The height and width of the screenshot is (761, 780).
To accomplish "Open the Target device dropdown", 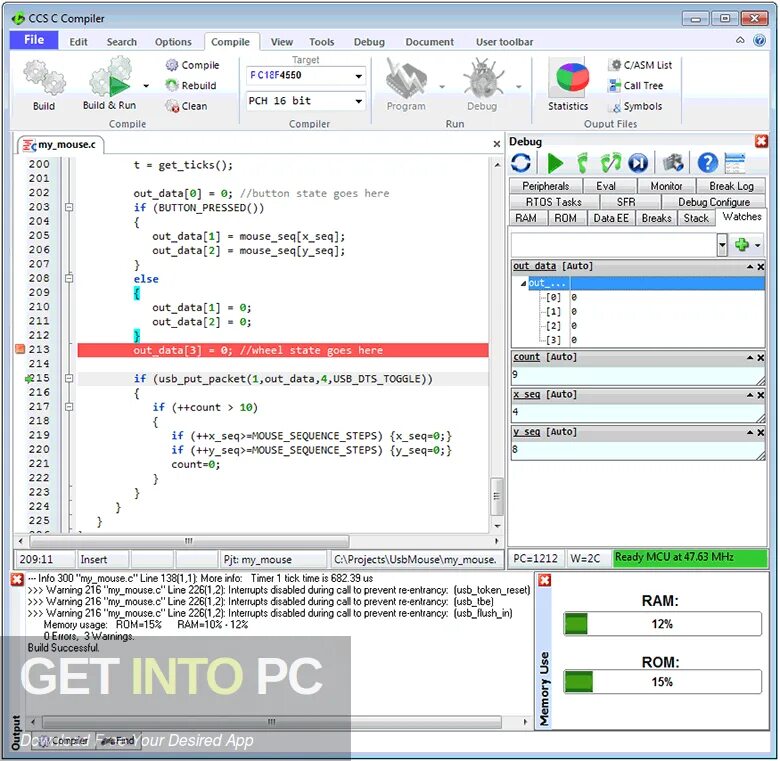I will click(359, 76).
